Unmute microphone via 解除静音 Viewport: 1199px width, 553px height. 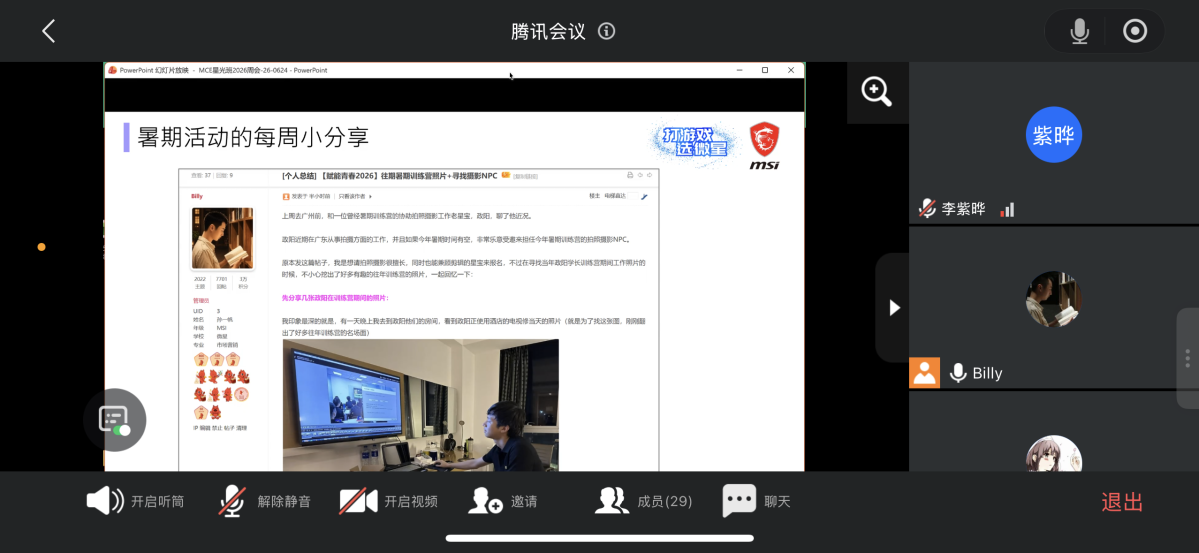pyautogui.click(x=265, y=502)
